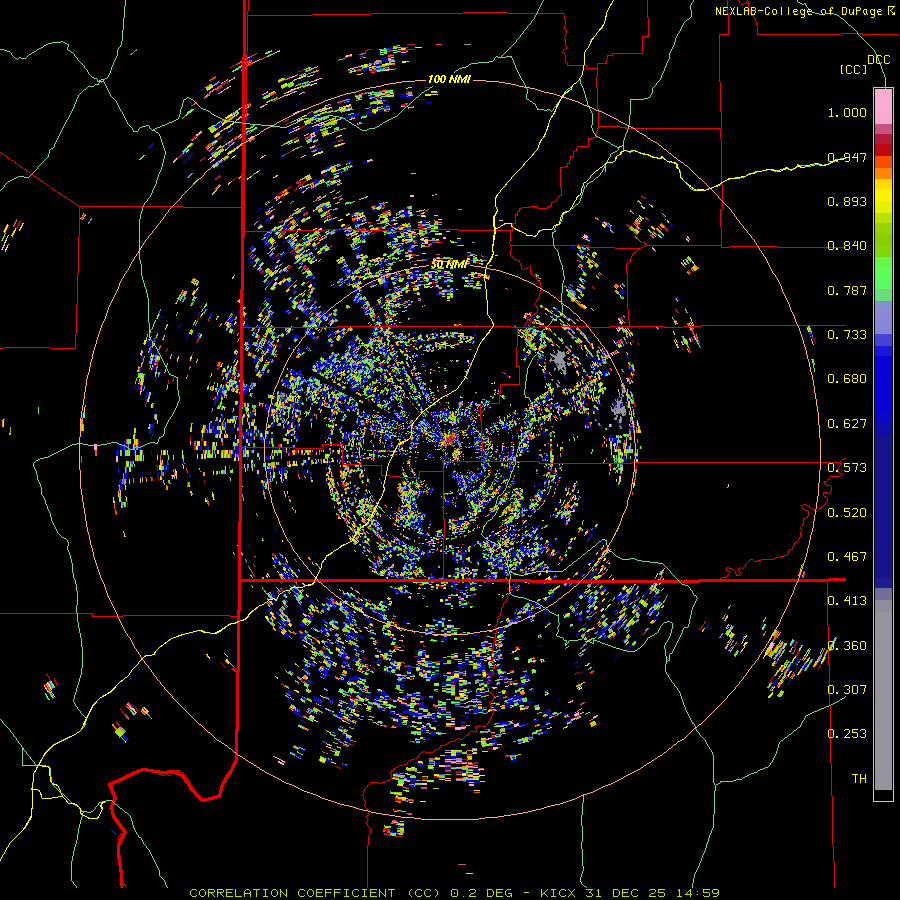Click the 0.627 scale value
Viewport: 900px width, 900px height.
[847, 424]
